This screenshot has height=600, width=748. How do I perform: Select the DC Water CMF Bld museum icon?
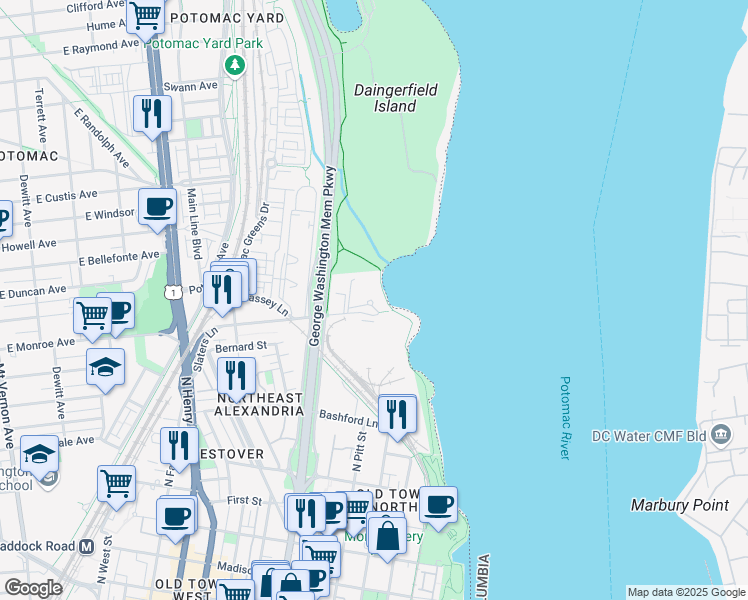(x=721, y=436)
